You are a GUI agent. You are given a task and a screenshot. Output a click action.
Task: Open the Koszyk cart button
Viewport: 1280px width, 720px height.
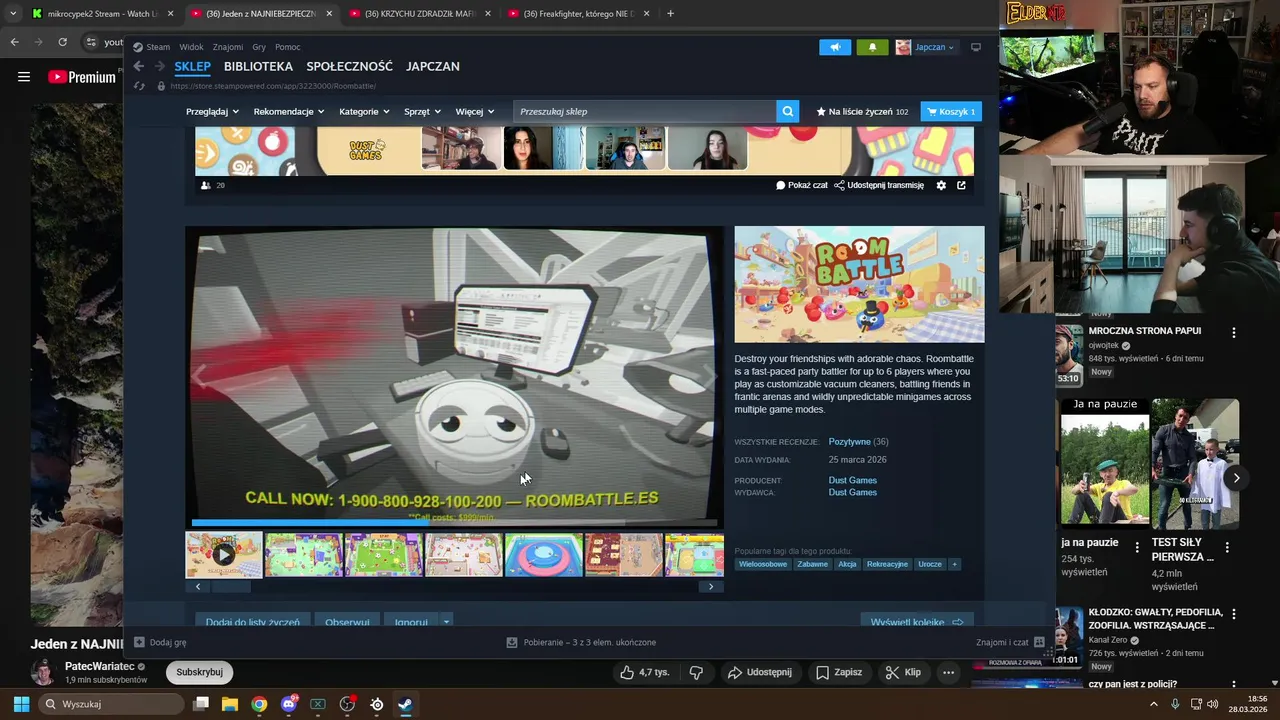point(951,111)
